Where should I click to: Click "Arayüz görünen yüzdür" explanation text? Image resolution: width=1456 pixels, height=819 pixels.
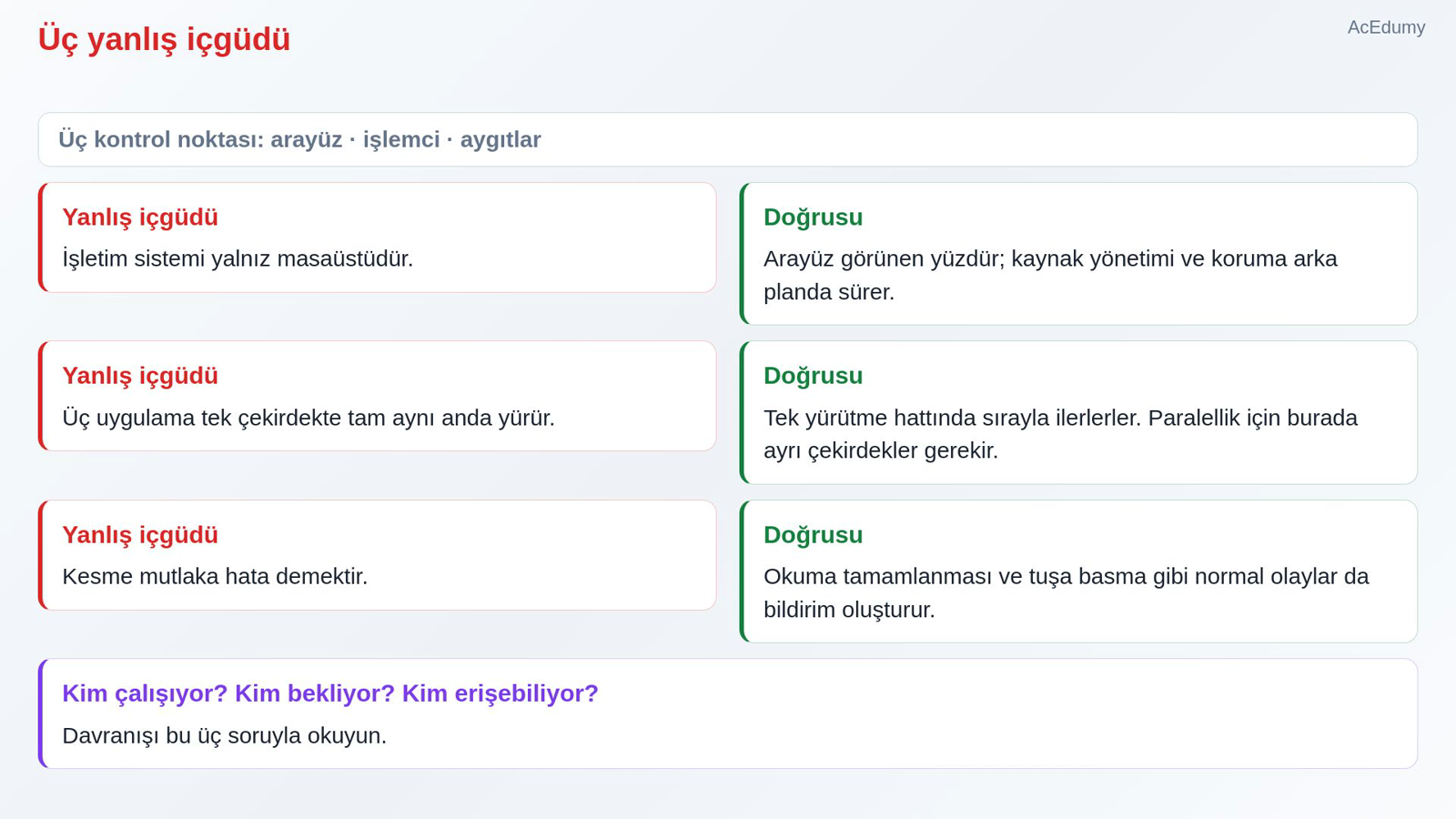tap(1050, 275)
